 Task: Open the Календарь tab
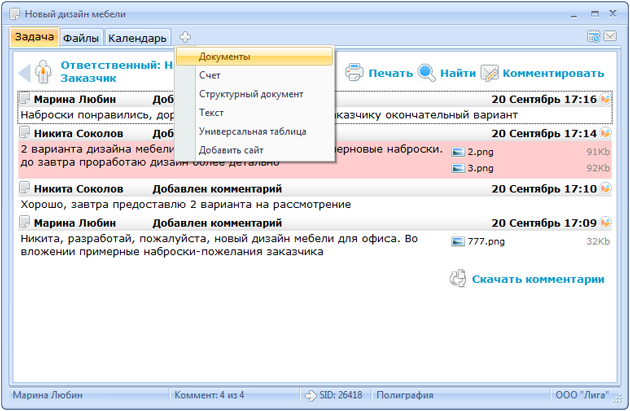pyautogui.click(x=137, y=38)
